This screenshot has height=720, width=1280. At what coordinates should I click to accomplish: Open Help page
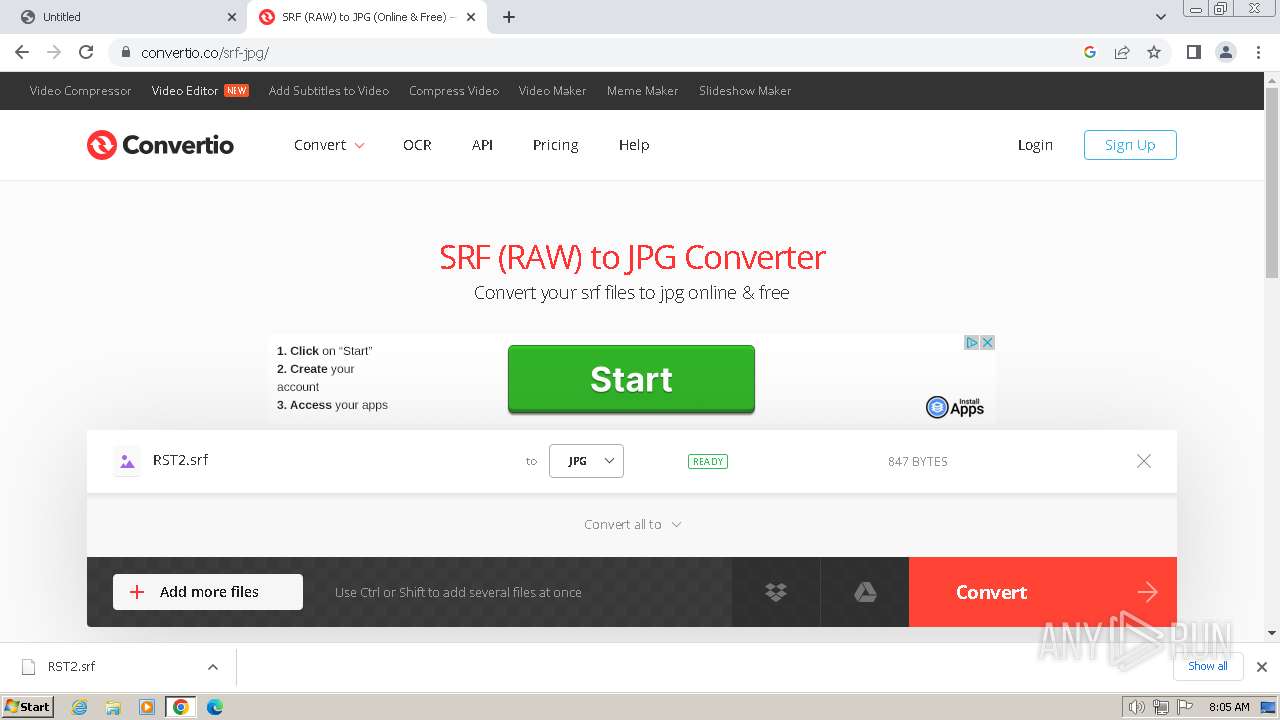pos(634,145)
